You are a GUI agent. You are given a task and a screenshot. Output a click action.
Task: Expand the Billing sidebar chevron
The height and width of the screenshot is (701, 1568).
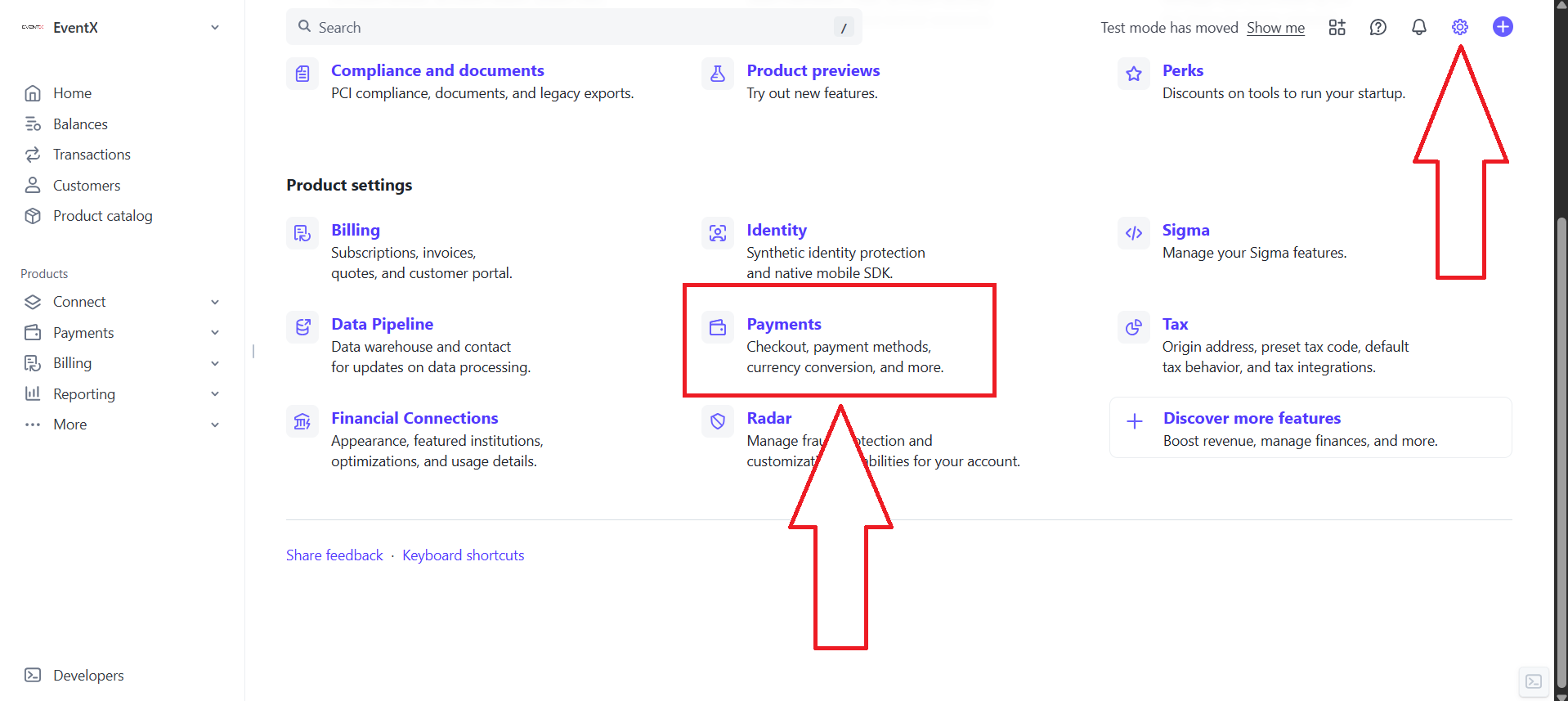215,363
